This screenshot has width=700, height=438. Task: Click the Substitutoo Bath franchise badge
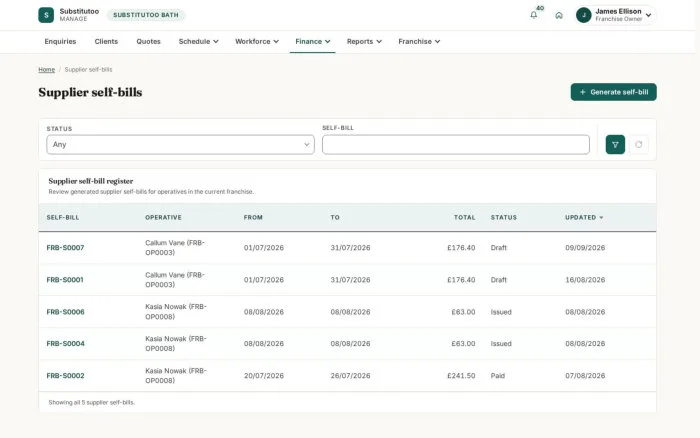coord(146,15)
